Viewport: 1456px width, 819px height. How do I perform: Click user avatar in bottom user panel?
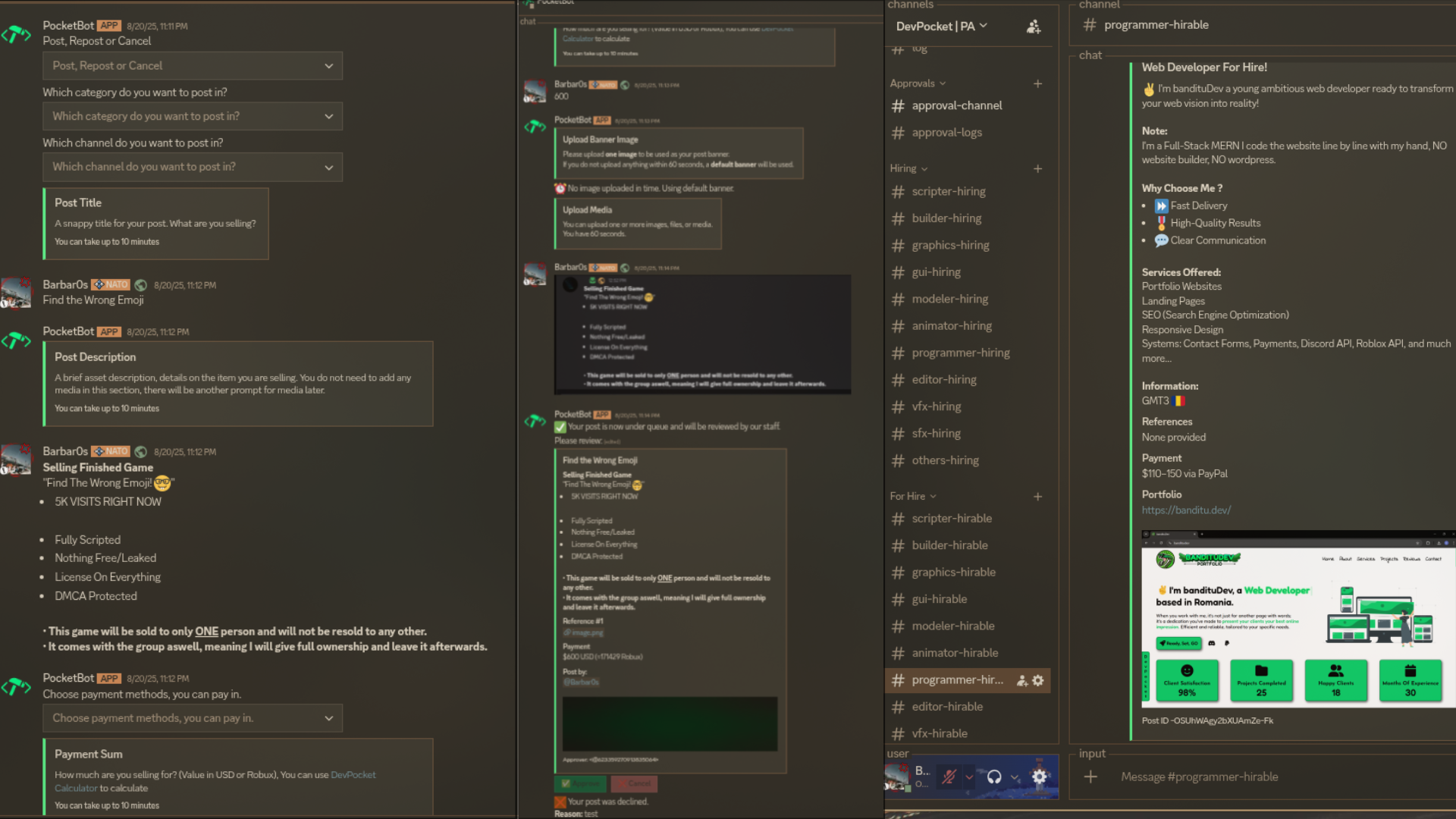[897, 777]
